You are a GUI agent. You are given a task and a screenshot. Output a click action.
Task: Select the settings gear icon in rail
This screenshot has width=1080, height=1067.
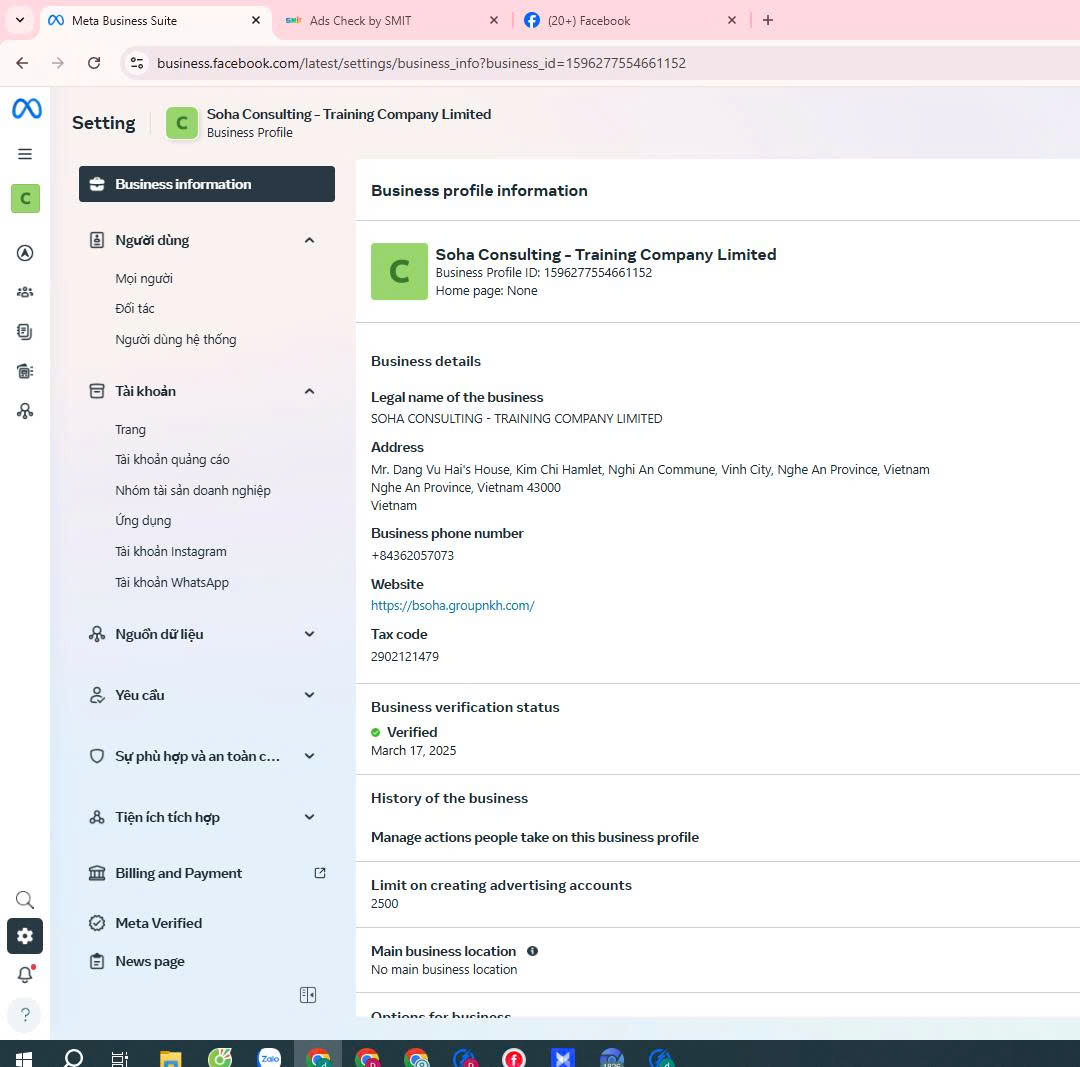tap(25, 936)
